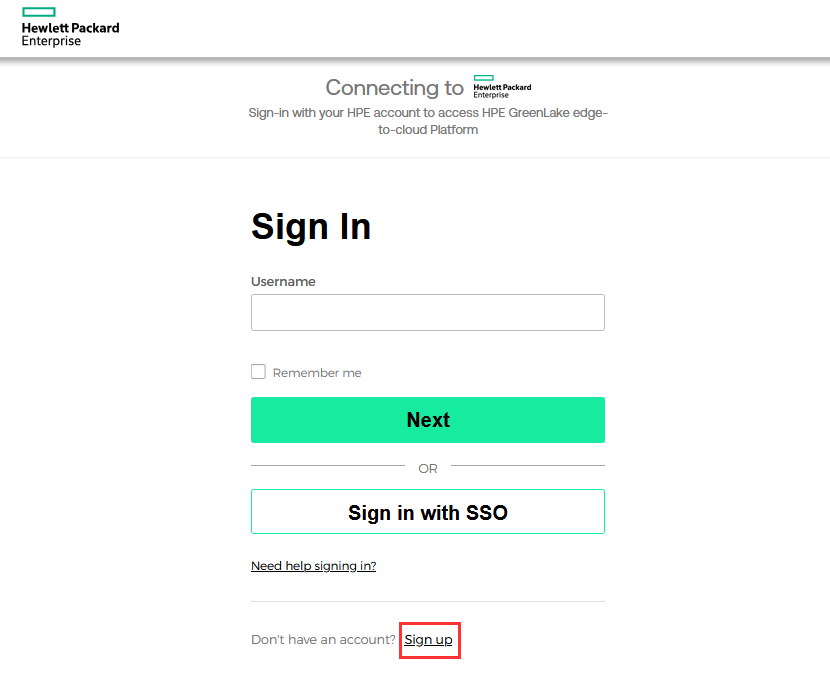Screen dimensions: 830x687
Task: Click the green rectangle mark in header logo
Action: [x=39, y=12]
